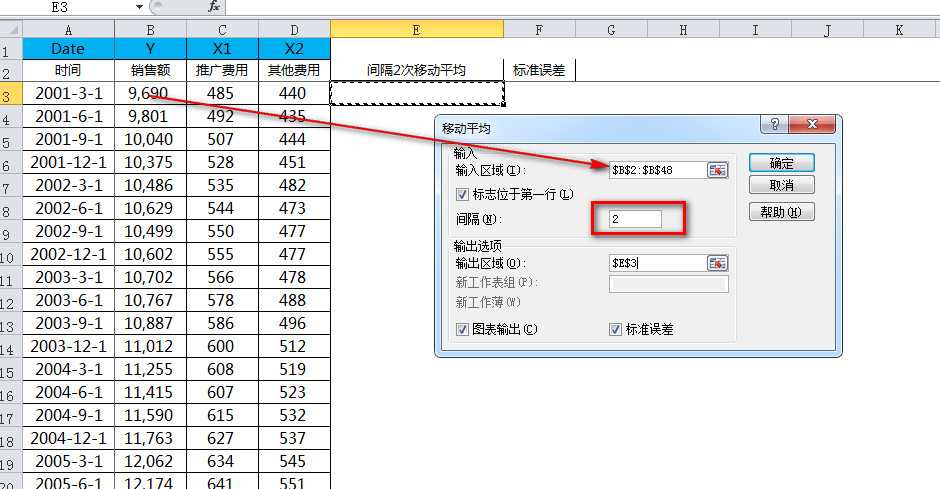Click the 销售额 cell
This screenshot has height=489, width=940.
point(150,70)
